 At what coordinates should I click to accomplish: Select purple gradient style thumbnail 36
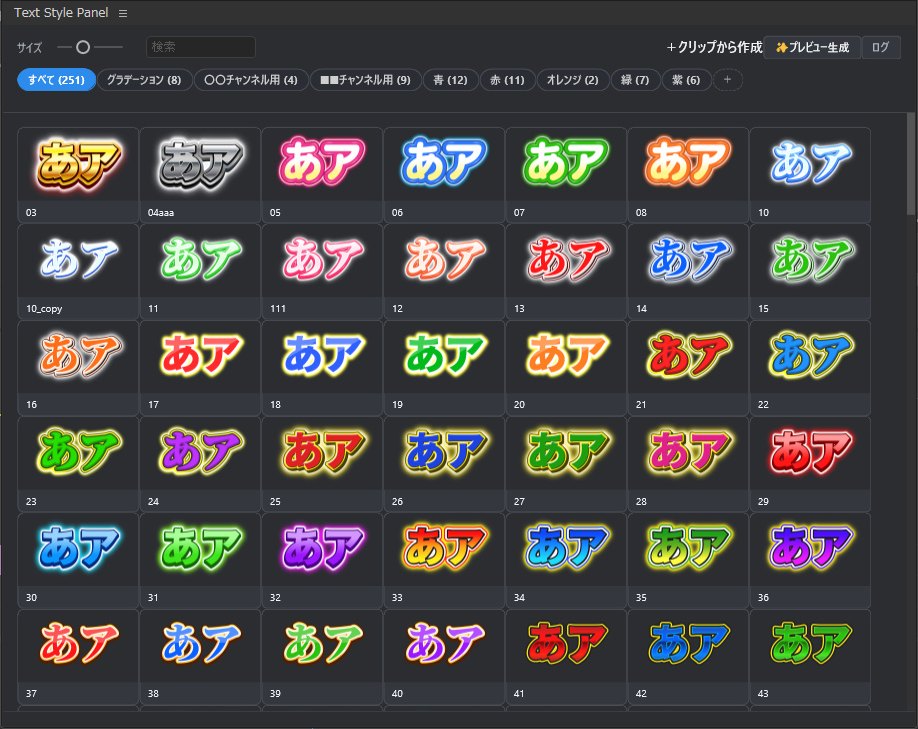pyautogui.click(x=810, y=560)
